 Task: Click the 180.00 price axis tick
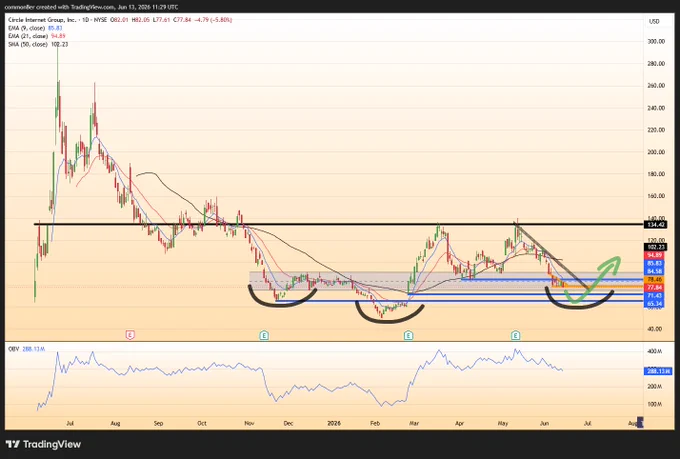pos(656,174)
